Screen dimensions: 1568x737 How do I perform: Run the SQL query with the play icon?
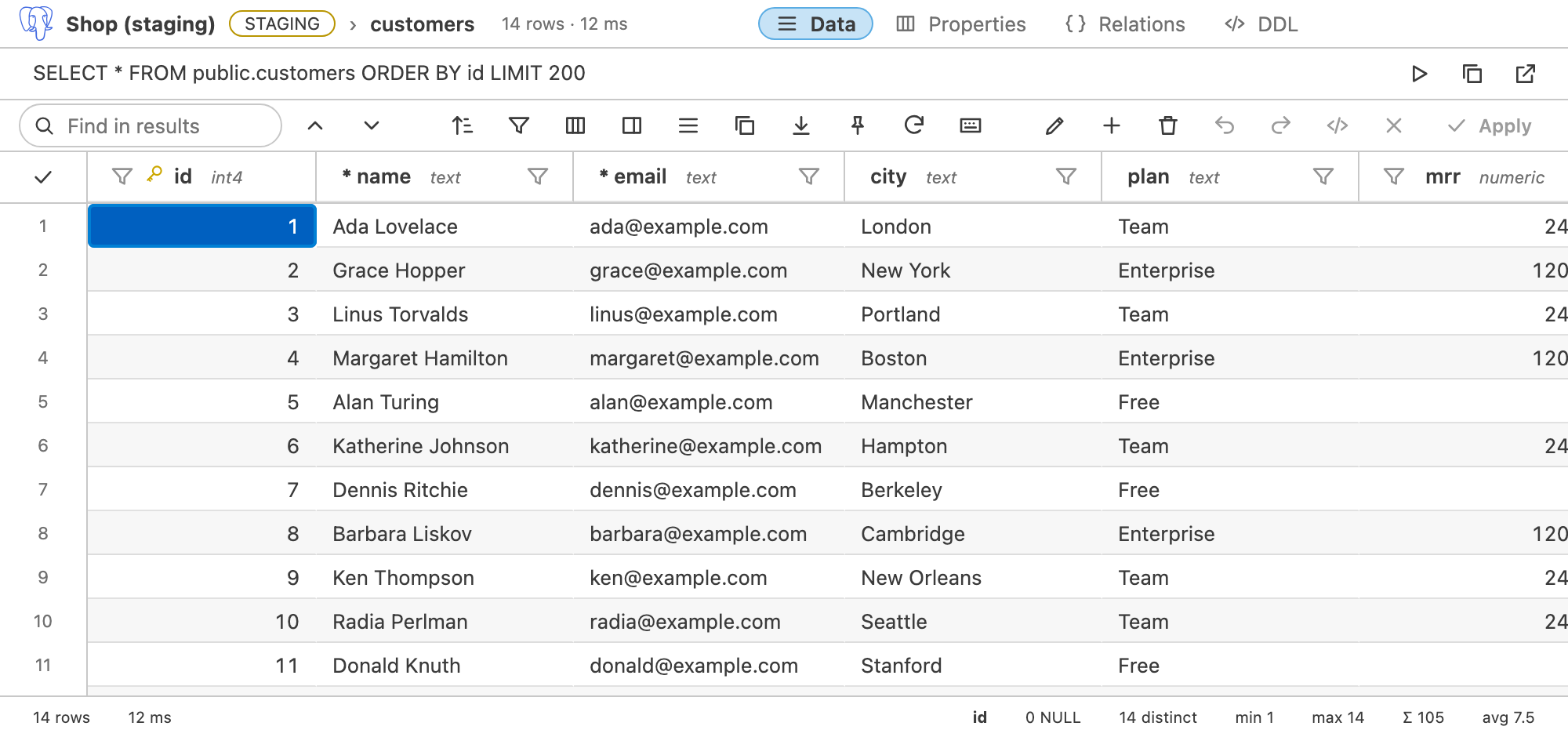pyautogui.click(x=1419, y=74)
